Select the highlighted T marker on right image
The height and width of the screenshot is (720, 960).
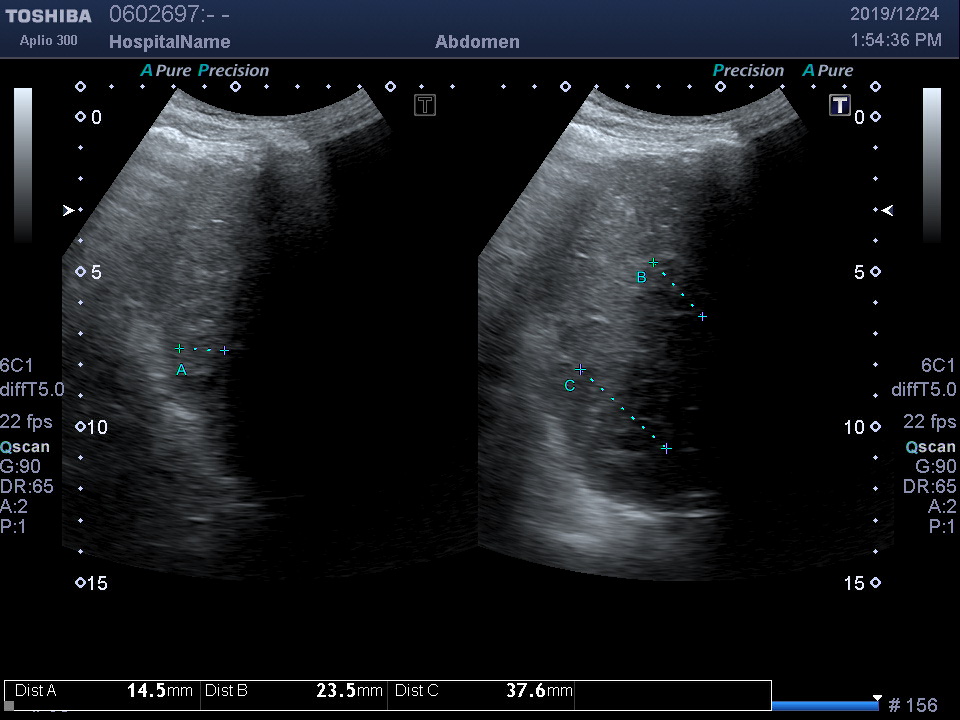click(839, 105)
